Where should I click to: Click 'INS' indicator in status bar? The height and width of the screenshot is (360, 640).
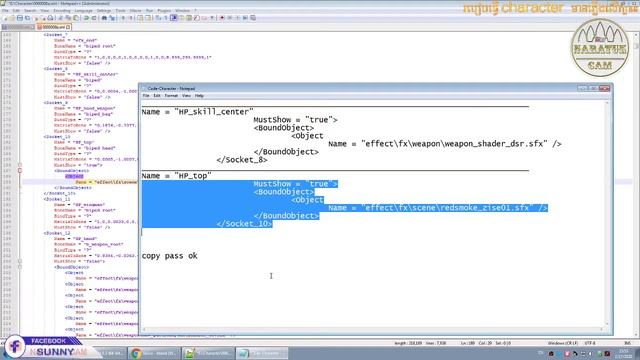628,343
